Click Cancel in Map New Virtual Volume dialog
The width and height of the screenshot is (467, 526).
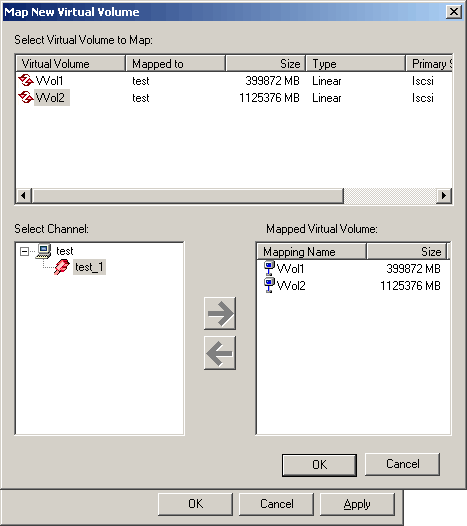pos(402,464)
